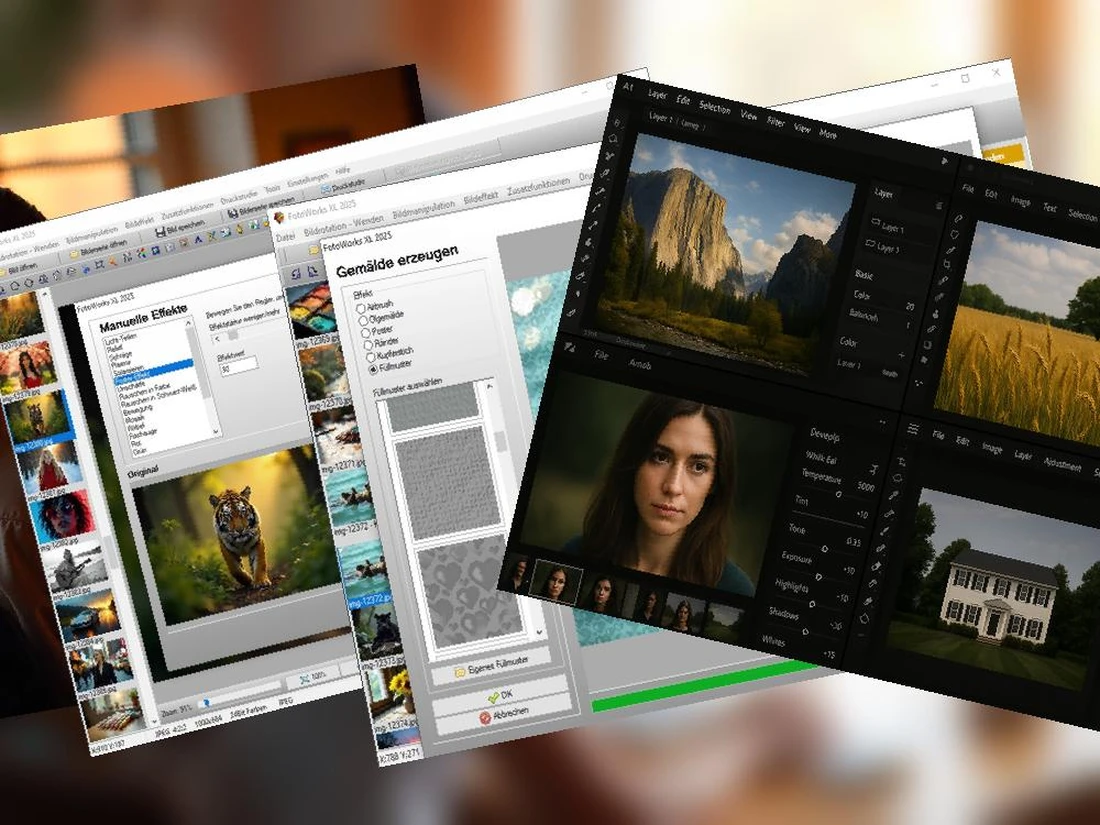Click the Bild speichern toolbar button
Image resolution: width=1100 pixels, height=825 pixels.
click(x=179, y=227)
